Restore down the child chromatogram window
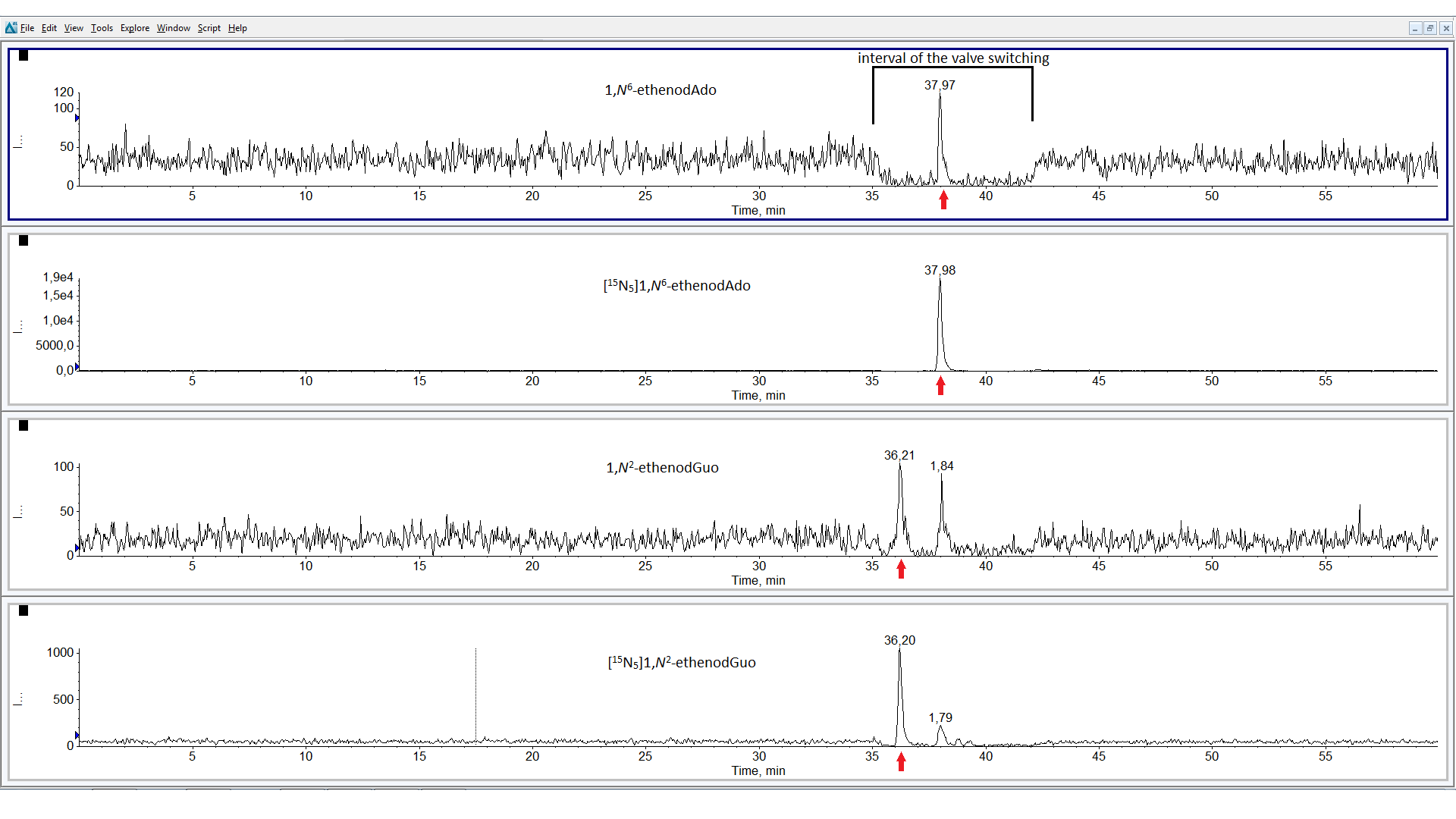The height and width of the screenshot is (819, 1456). coord(1429,28)
